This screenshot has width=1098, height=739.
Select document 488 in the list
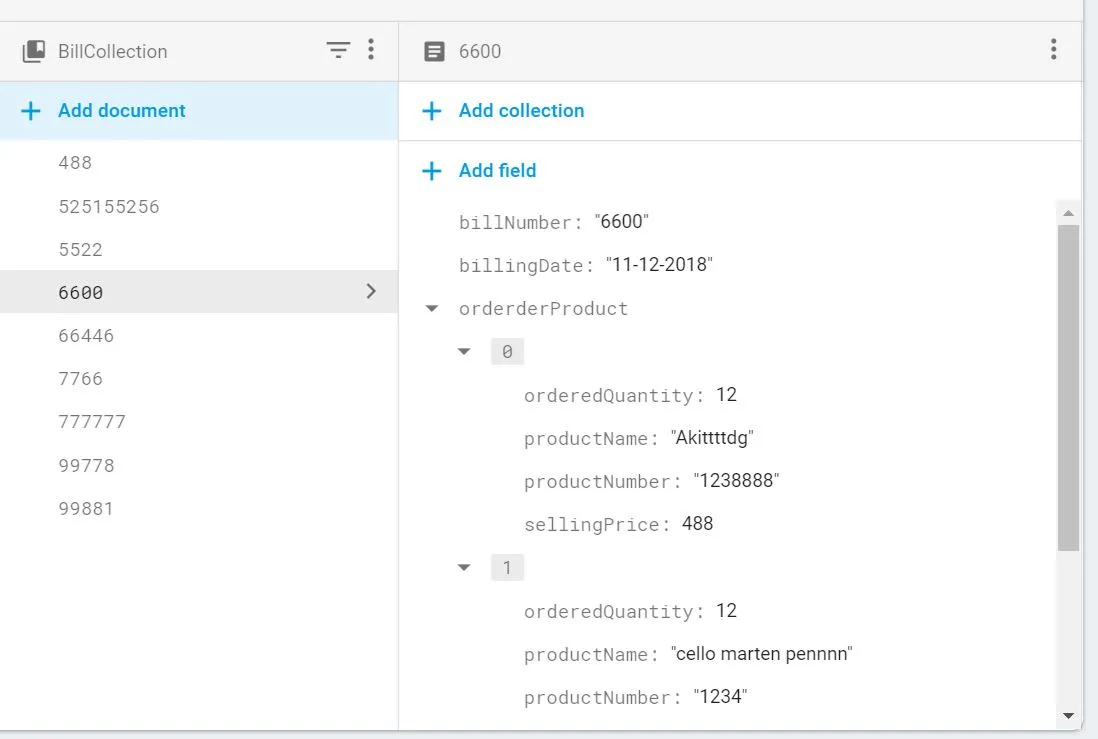[x=76, y=163]
